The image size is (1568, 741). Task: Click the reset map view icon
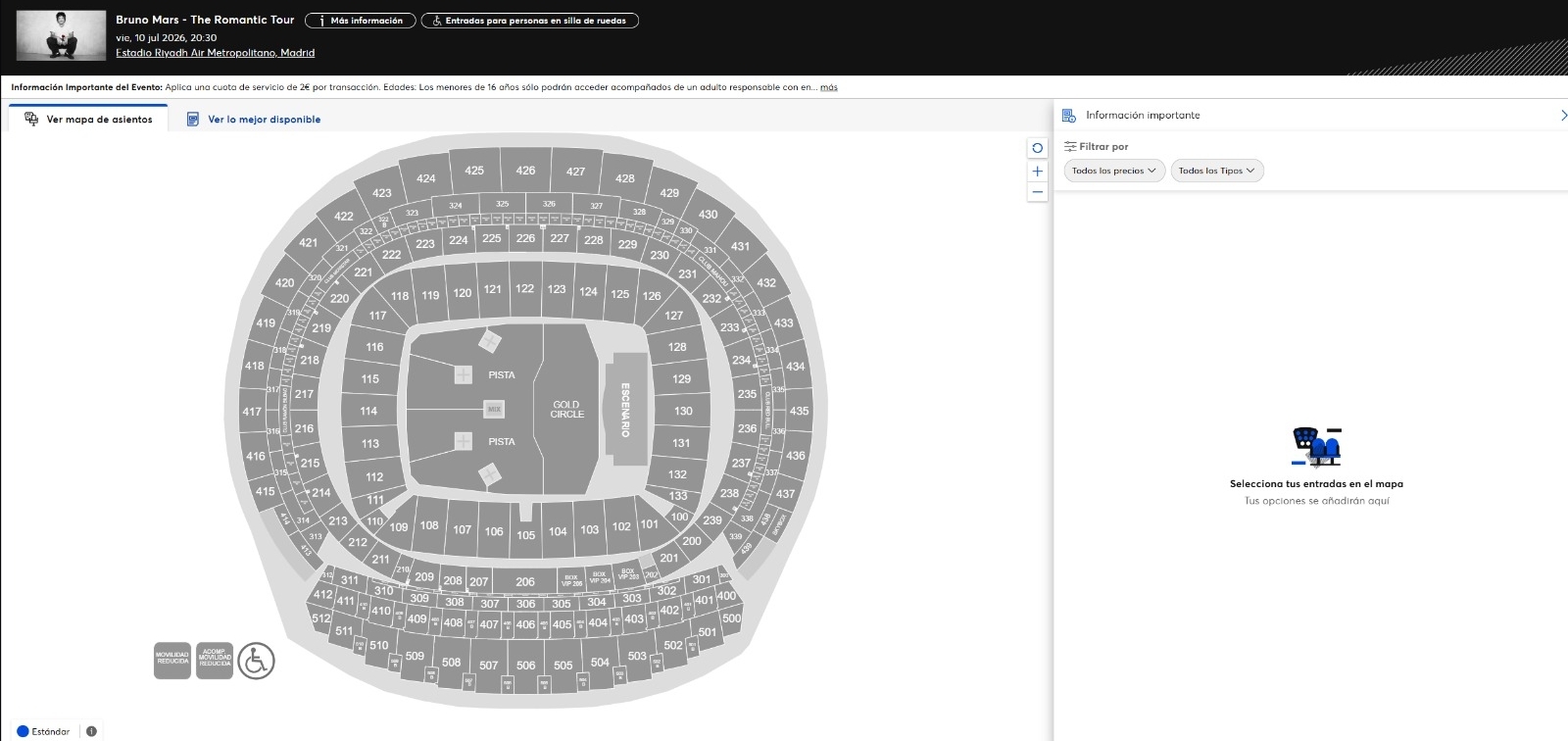click(x=1037, y=148)
